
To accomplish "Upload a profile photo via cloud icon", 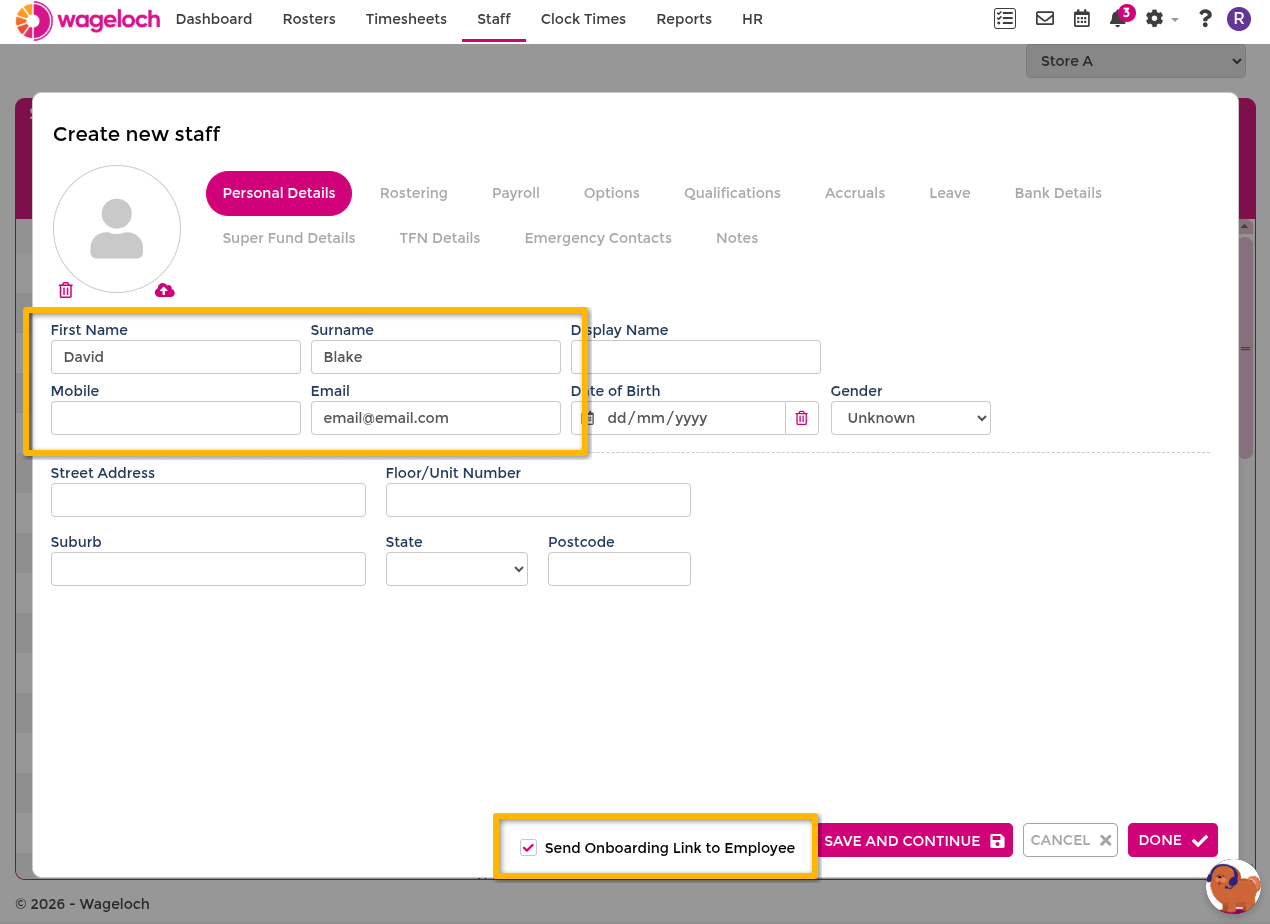I will coord(165,290).
